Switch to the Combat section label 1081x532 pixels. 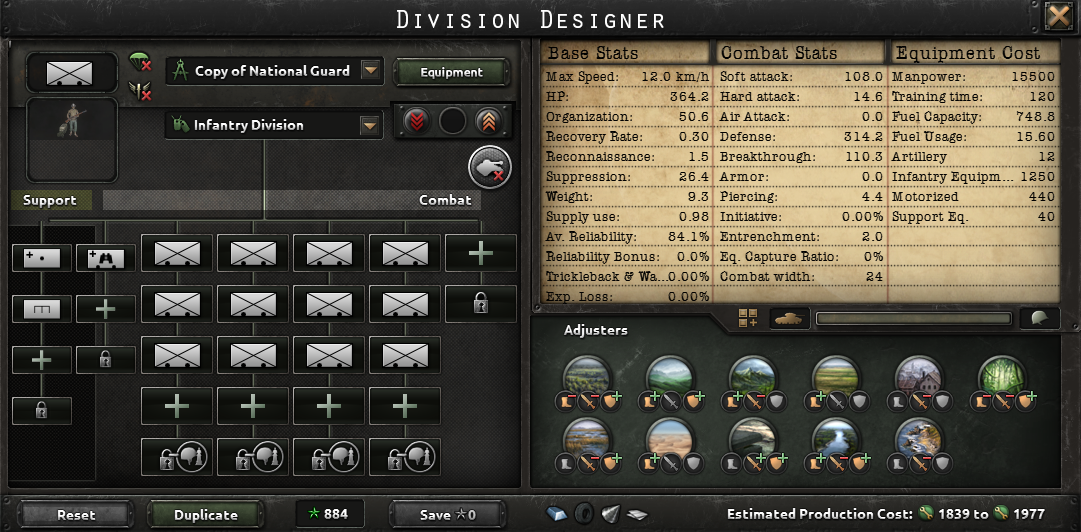pyautogui.click(x=445, y=201)
